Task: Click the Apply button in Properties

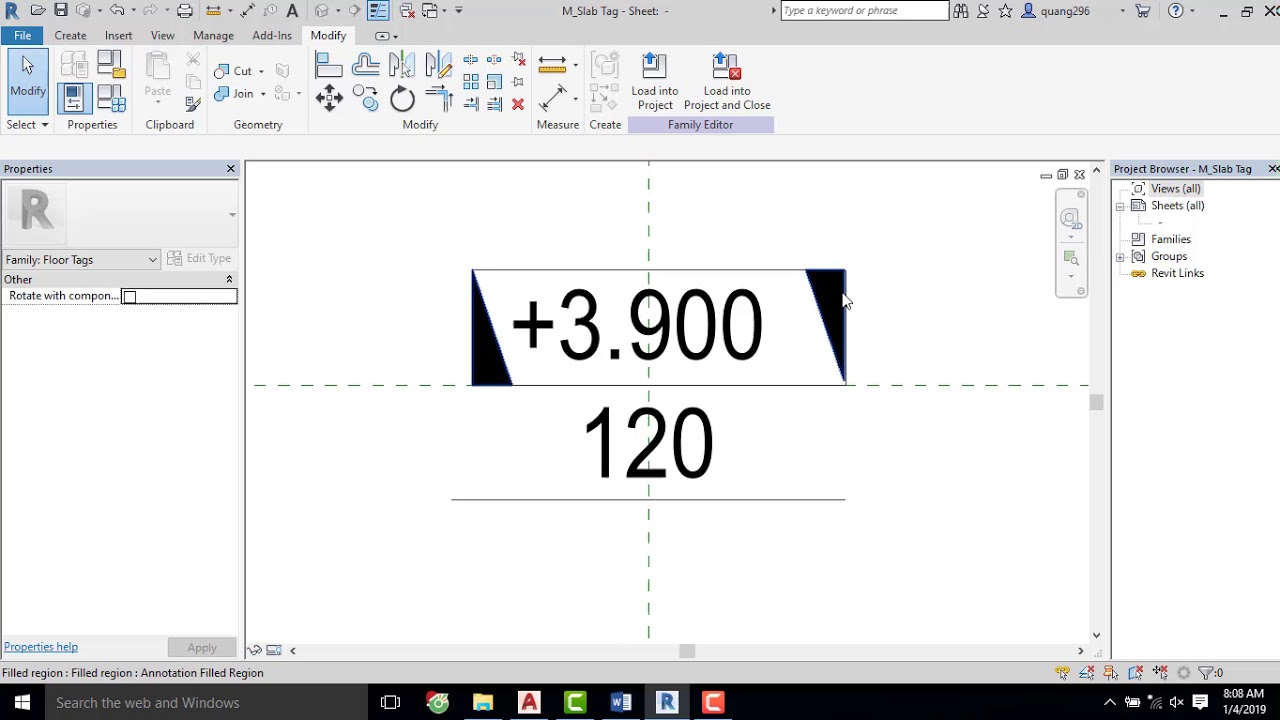Action: pos(202,648)
